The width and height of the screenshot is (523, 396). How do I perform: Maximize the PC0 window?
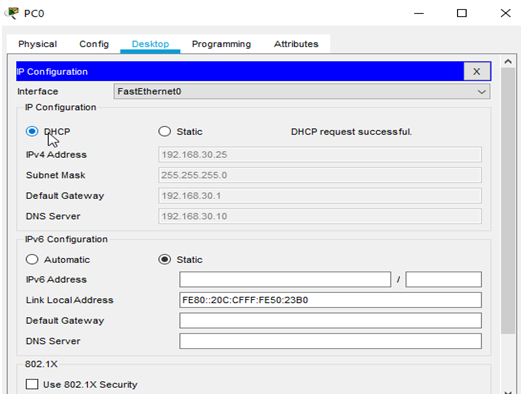tap(462, 13)
